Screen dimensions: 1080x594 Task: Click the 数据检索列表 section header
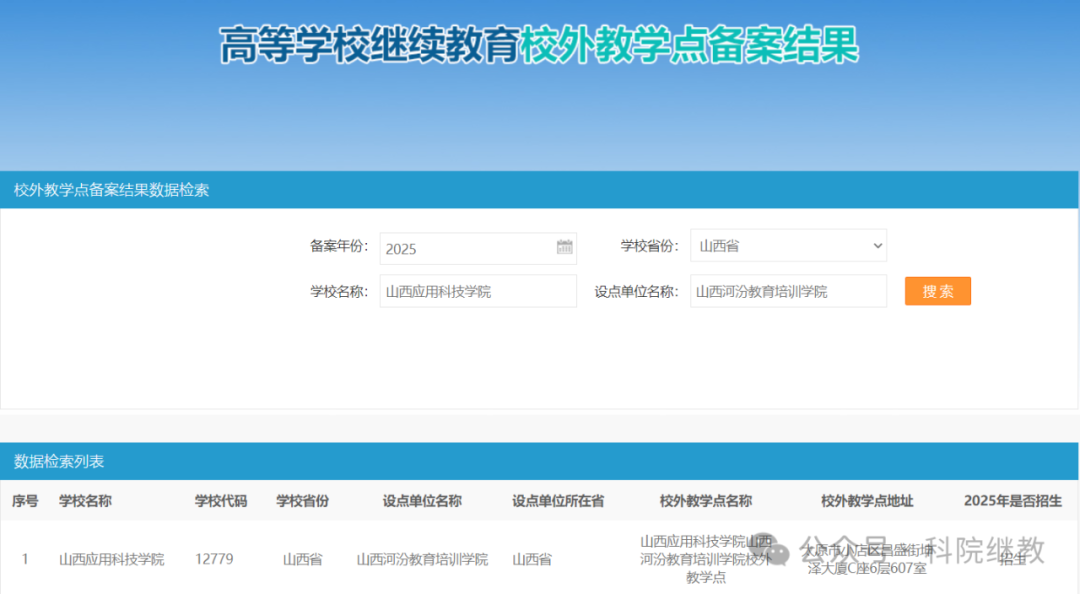[59, 461]
